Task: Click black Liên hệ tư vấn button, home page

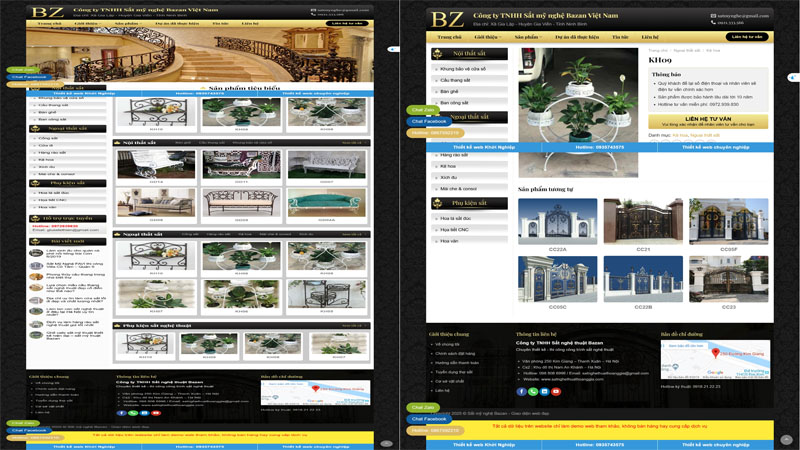Action: [x=347, y=23]
